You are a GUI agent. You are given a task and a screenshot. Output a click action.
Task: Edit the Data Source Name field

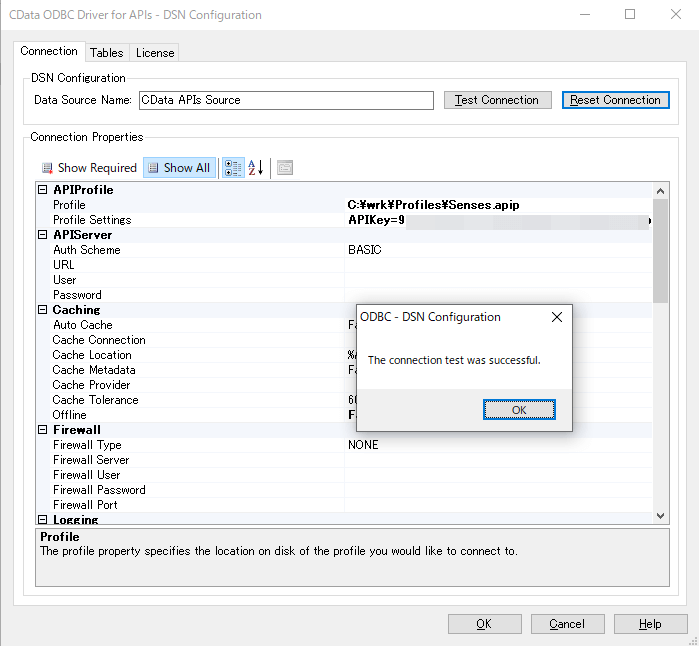(286, 100)
